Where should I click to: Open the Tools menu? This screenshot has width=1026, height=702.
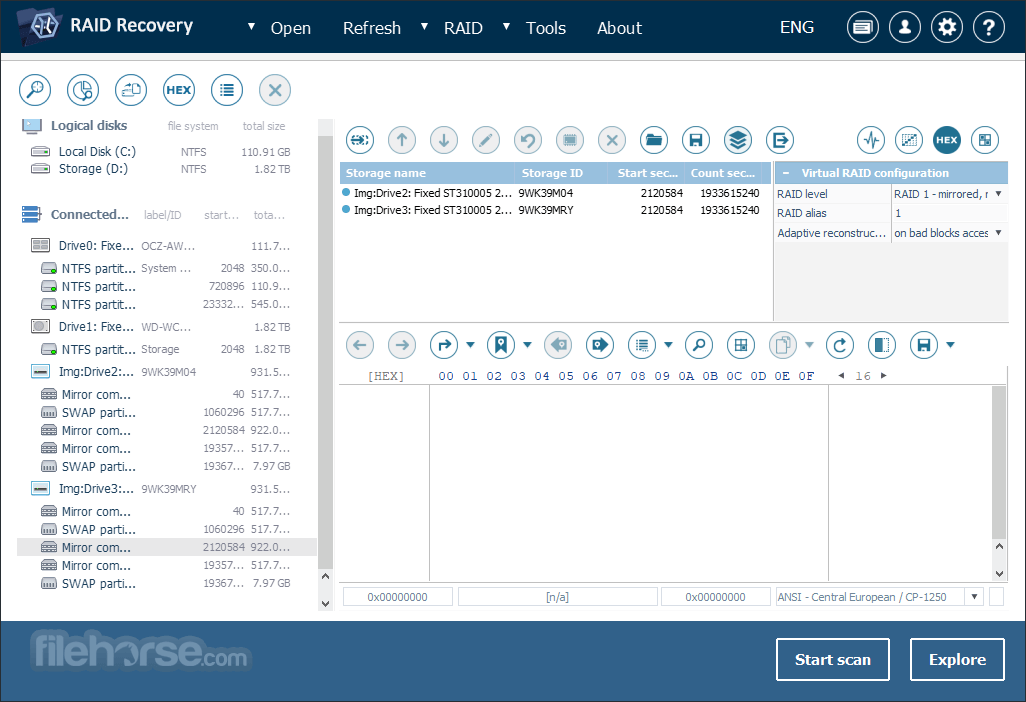(x=546, y=27)
